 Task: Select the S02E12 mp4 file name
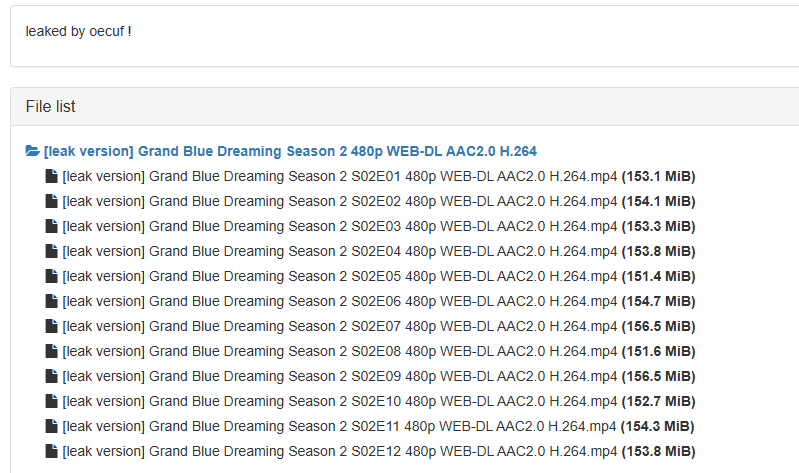coord(339,451)
